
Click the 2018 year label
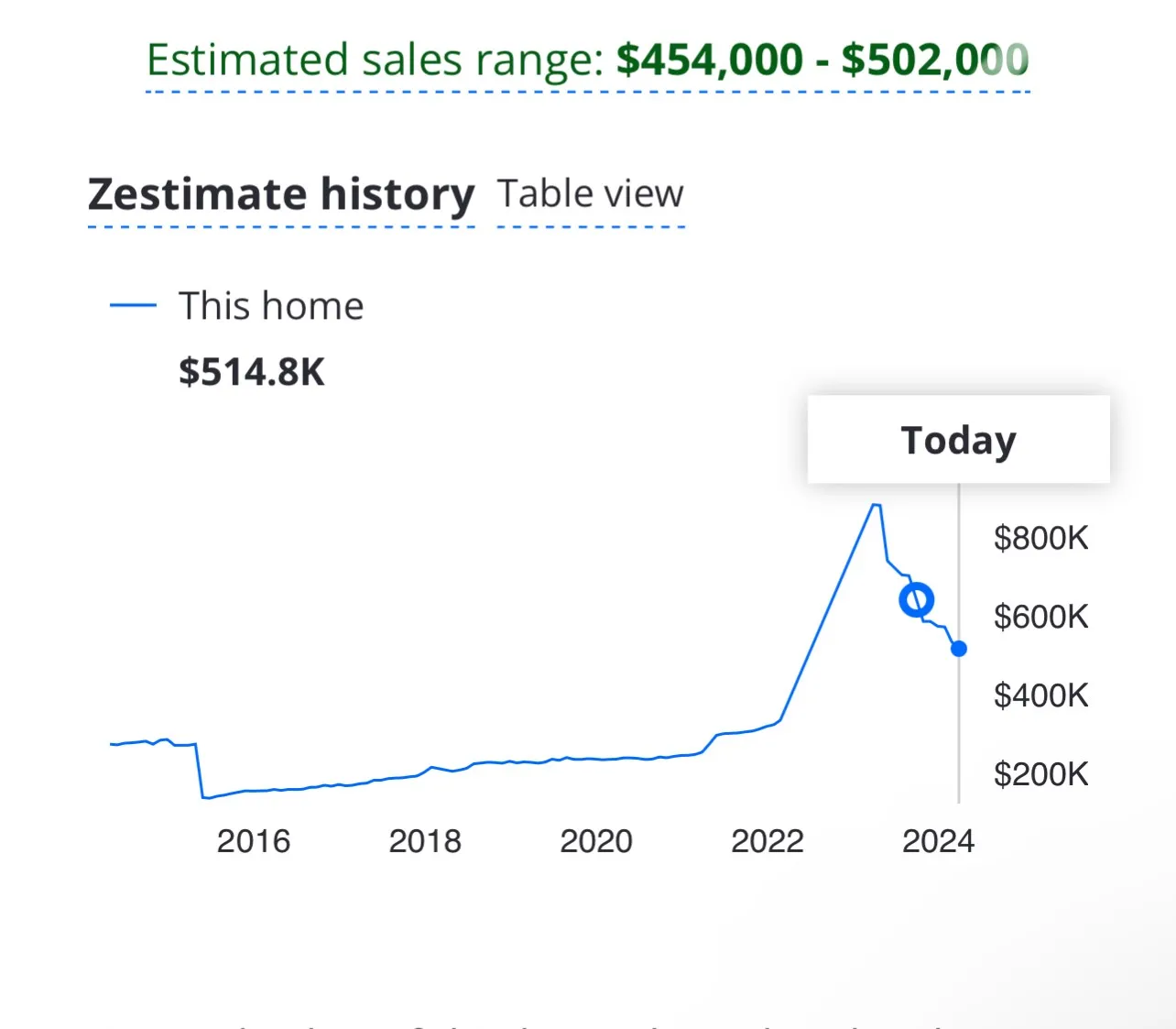point(425,841)
